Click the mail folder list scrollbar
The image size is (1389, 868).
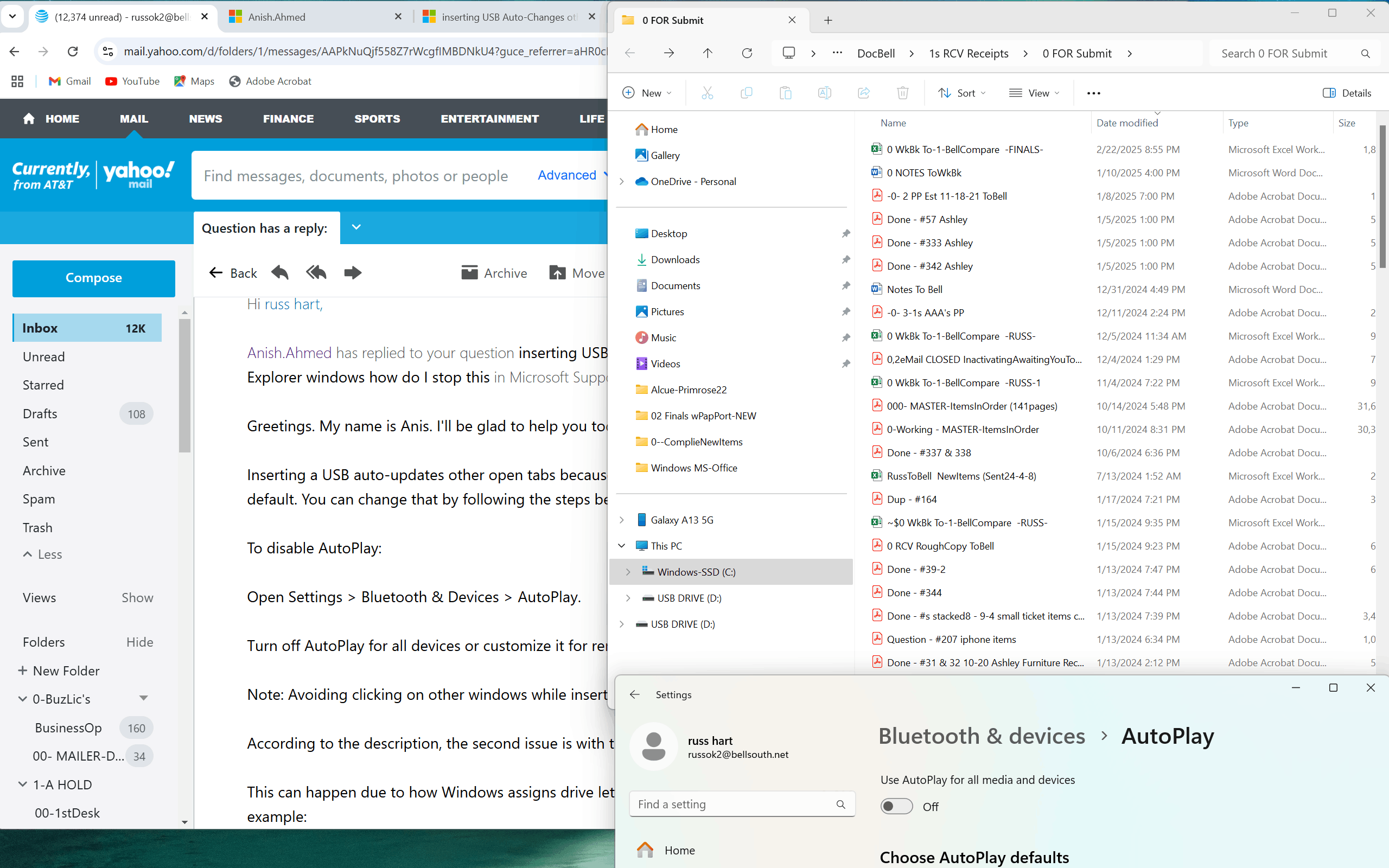coord(184,385)
